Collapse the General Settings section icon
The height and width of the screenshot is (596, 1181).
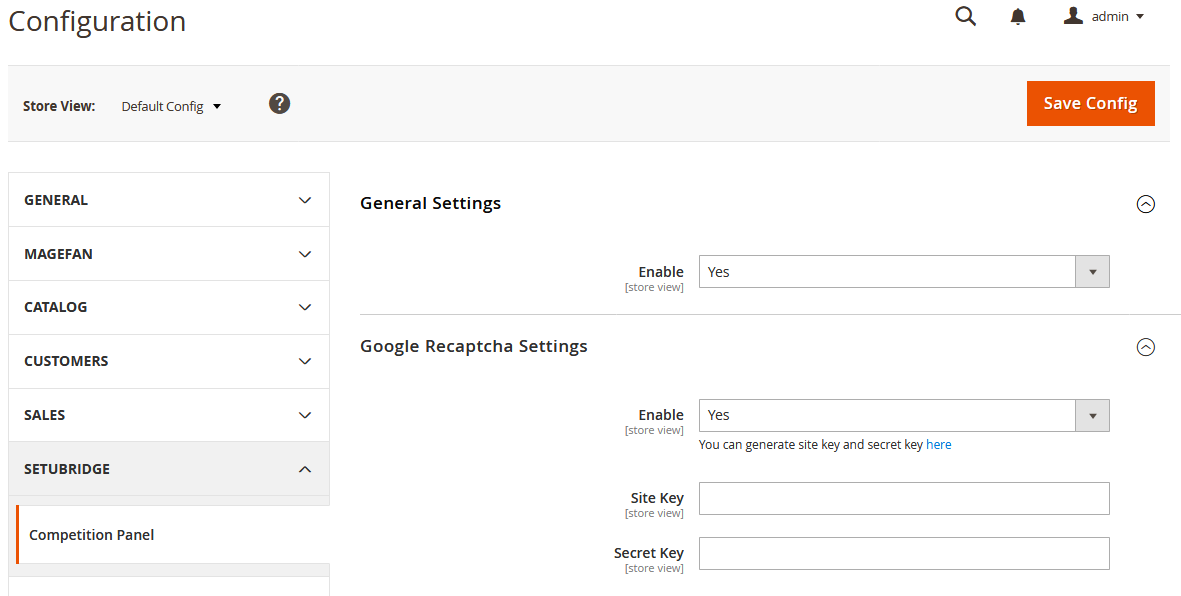click(x=1146, y=204)
